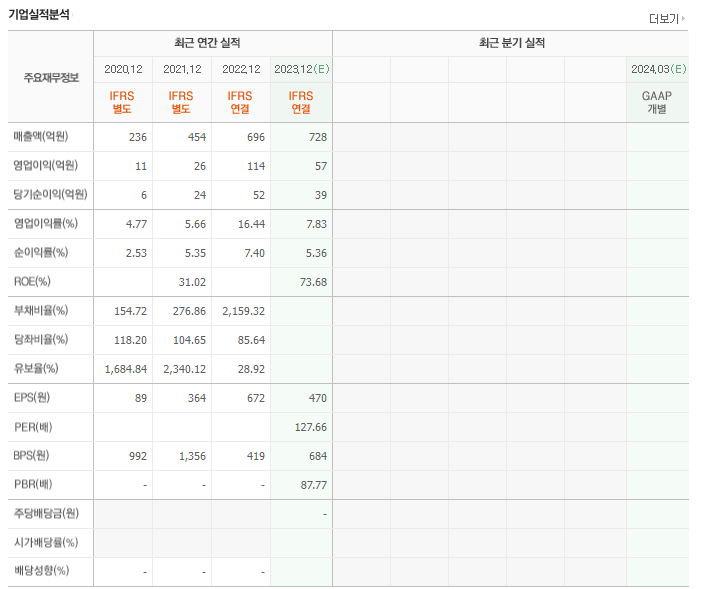
Task: Click the ROE value 31.02
Action: [x=192, y=282]
